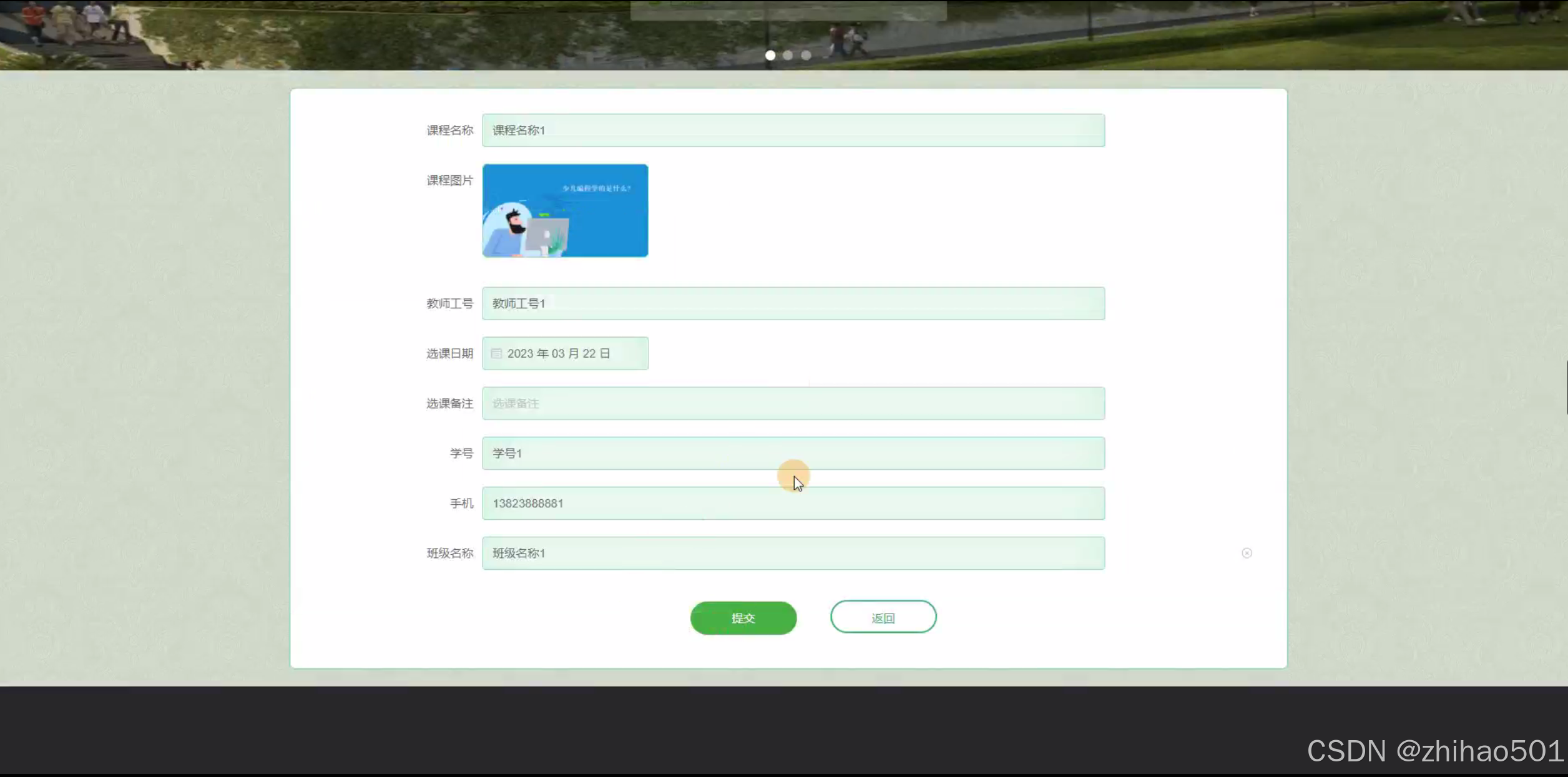
Task: Click the 选课日期 field label
Action: pos(449,353)
